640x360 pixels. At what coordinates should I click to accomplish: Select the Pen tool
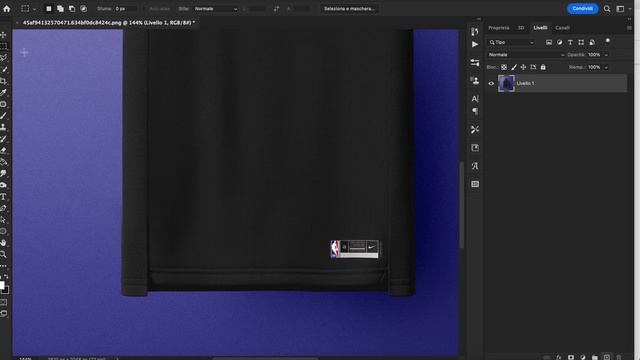[4, 208]
